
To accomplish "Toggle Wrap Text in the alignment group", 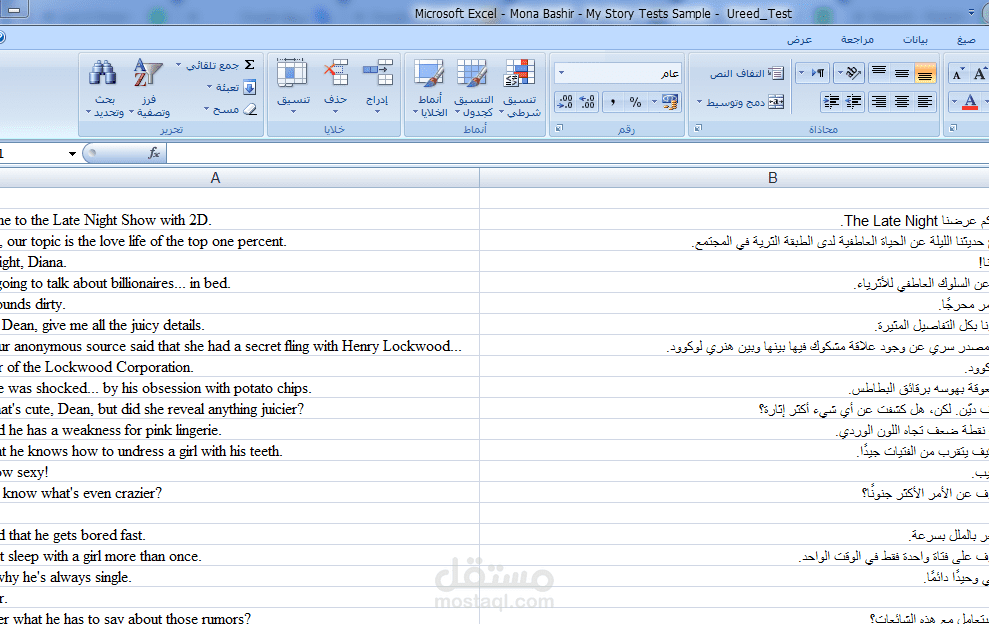I will click(x=746, y=74).
